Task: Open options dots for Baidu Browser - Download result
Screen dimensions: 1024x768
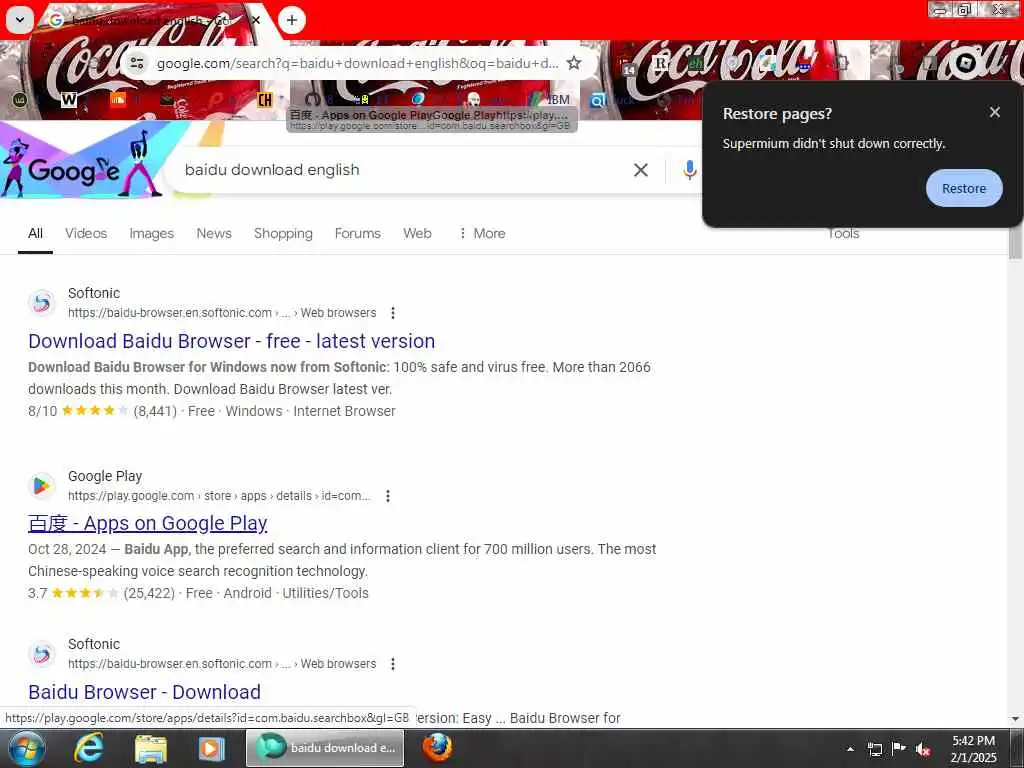Action: click(392, 664)
